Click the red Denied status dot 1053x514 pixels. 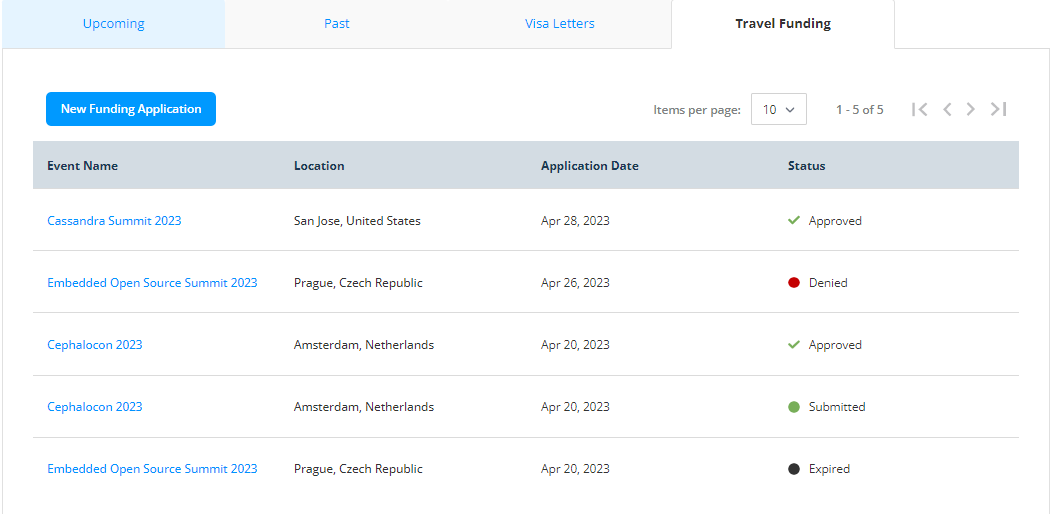[794, 283]
